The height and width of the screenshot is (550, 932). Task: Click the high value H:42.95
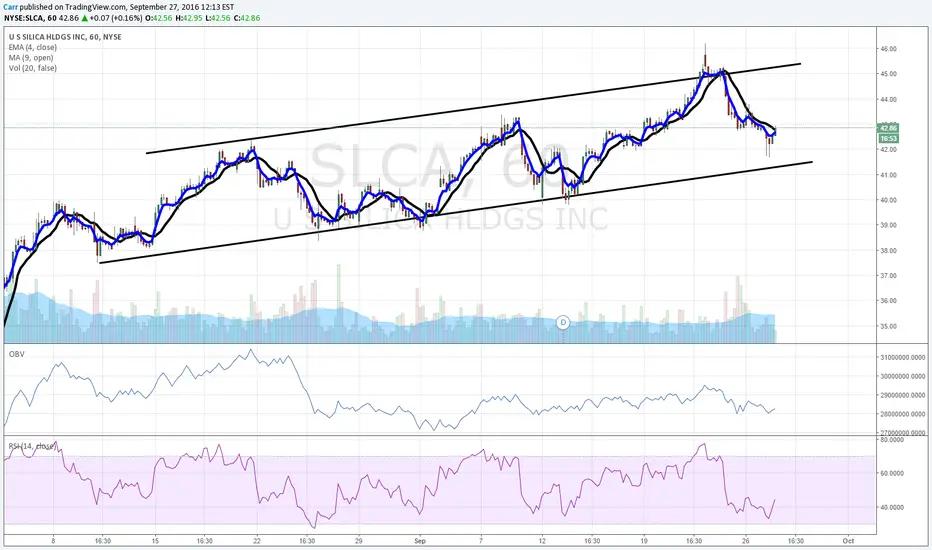[188, 18]
